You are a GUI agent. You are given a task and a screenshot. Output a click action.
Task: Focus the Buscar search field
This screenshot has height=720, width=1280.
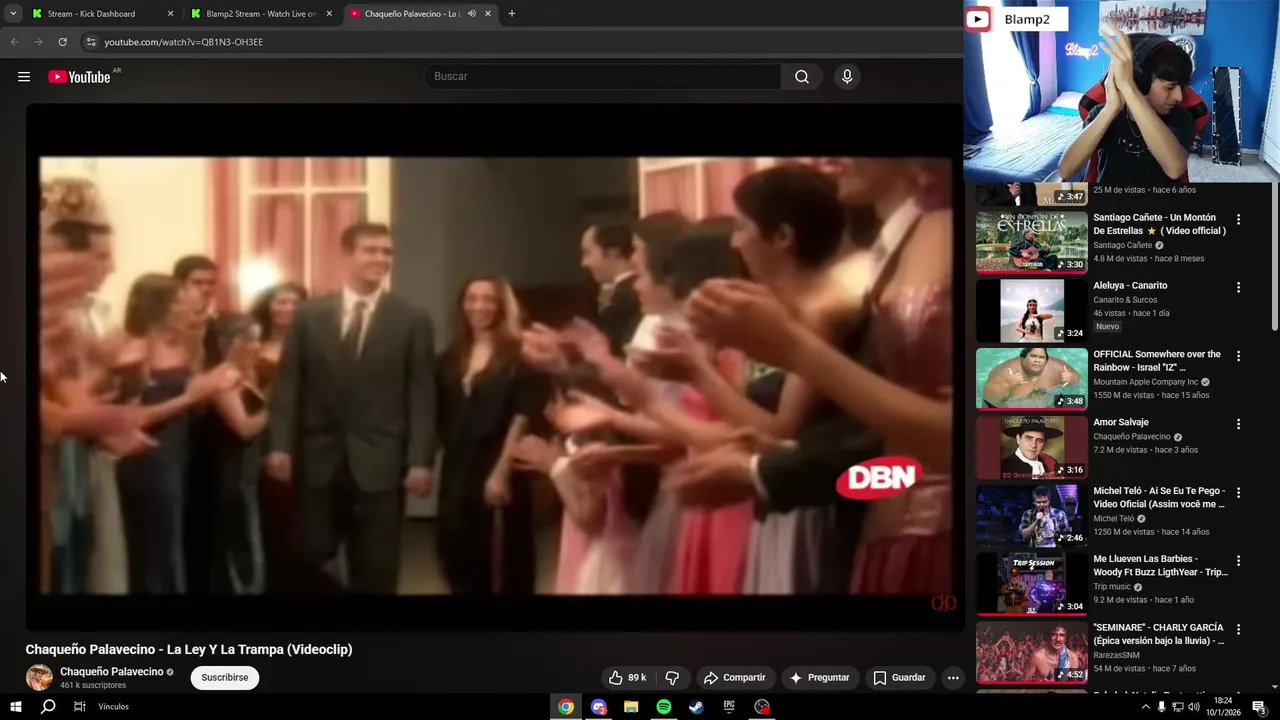pos(605,77)
